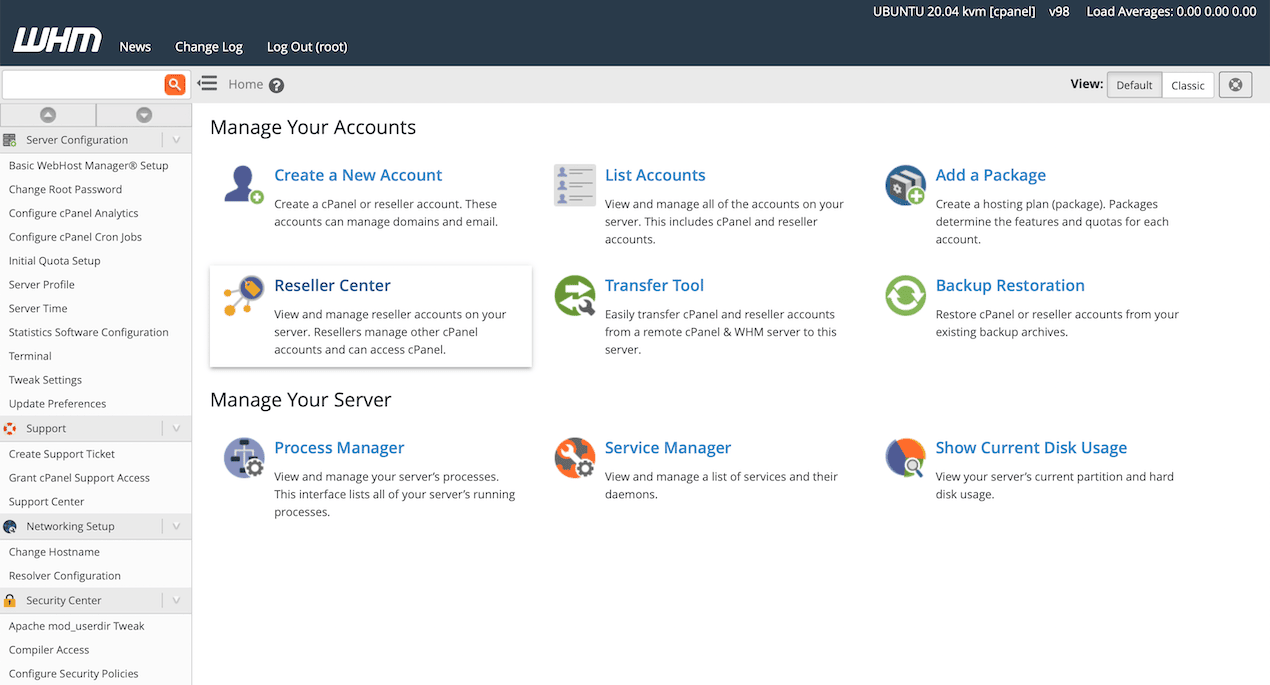Image resolution: width=1270 pixels, height=685 pixels.
Task: Open the Reseller Center link
Action: (332, 285)
